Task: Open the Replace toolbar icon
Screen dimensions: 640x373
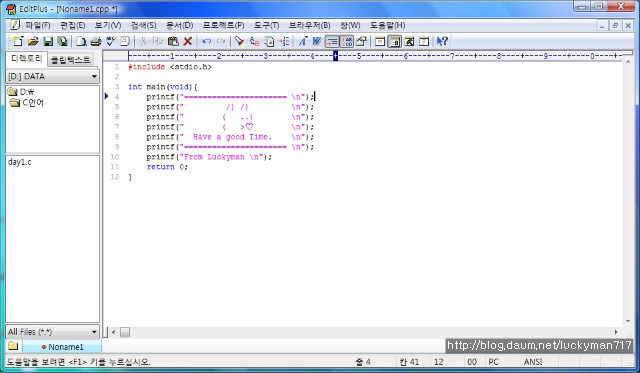Action: point(254,41)
